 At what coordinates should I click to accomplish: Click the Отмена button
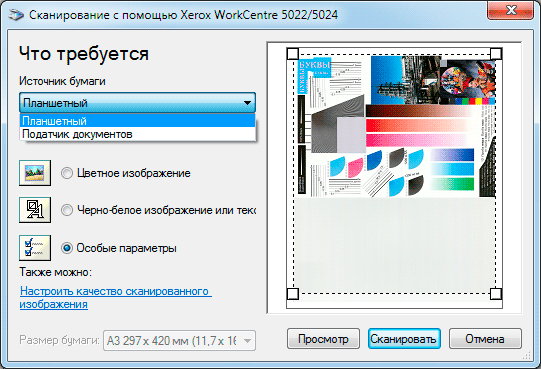(485, 339)
